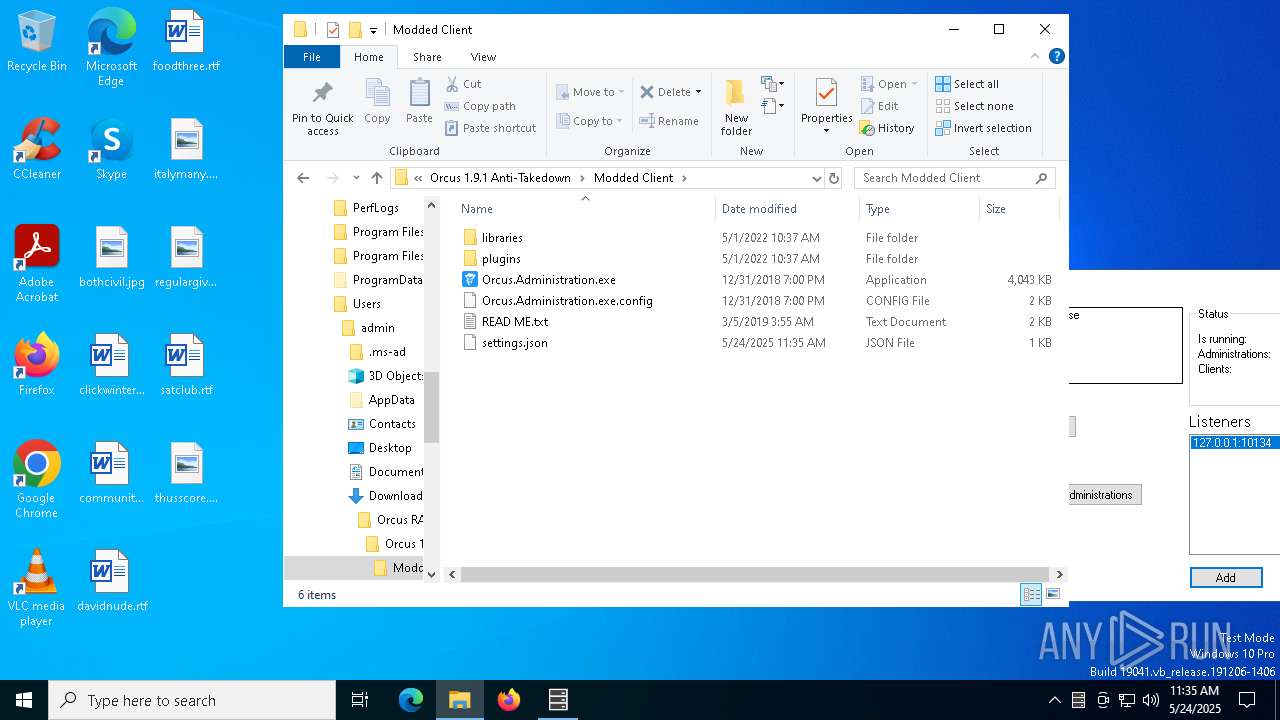Click Select all in ribbon
Image resolution: width=1280 pixels, height=720 pixels.
(x=967, y=84)
